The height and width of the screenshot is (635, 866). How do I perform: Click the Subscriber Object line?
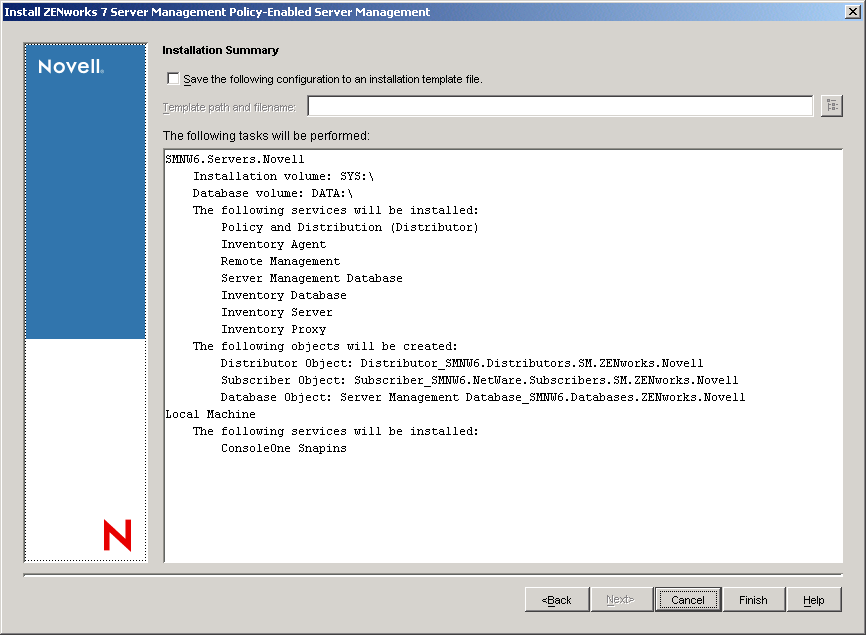(x=479, y=381)
